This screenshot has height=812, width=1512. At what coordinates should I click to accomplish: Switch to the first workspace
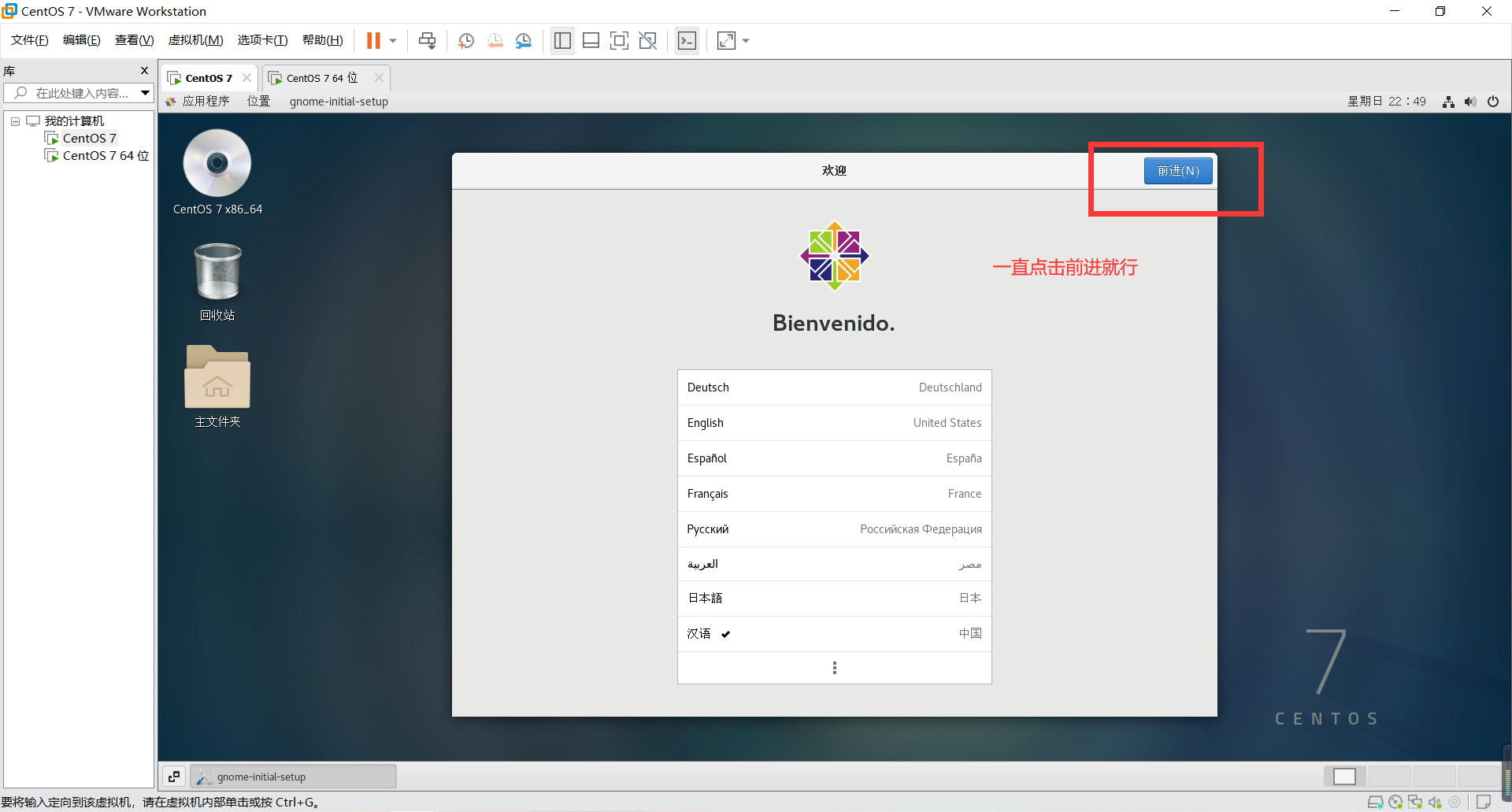tap(1345, 777)
